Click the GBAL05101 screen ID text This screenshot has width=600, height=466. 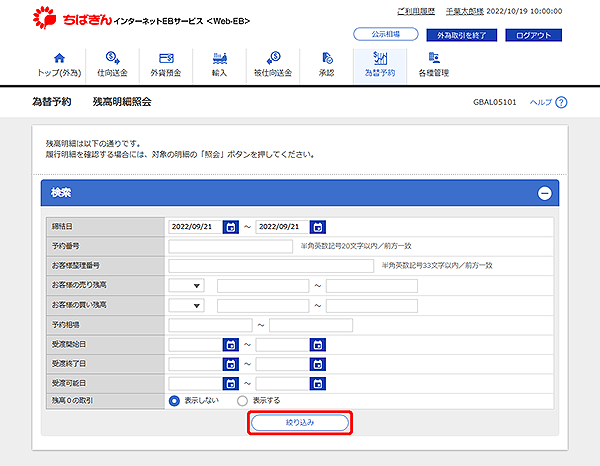tap(495, 102)
